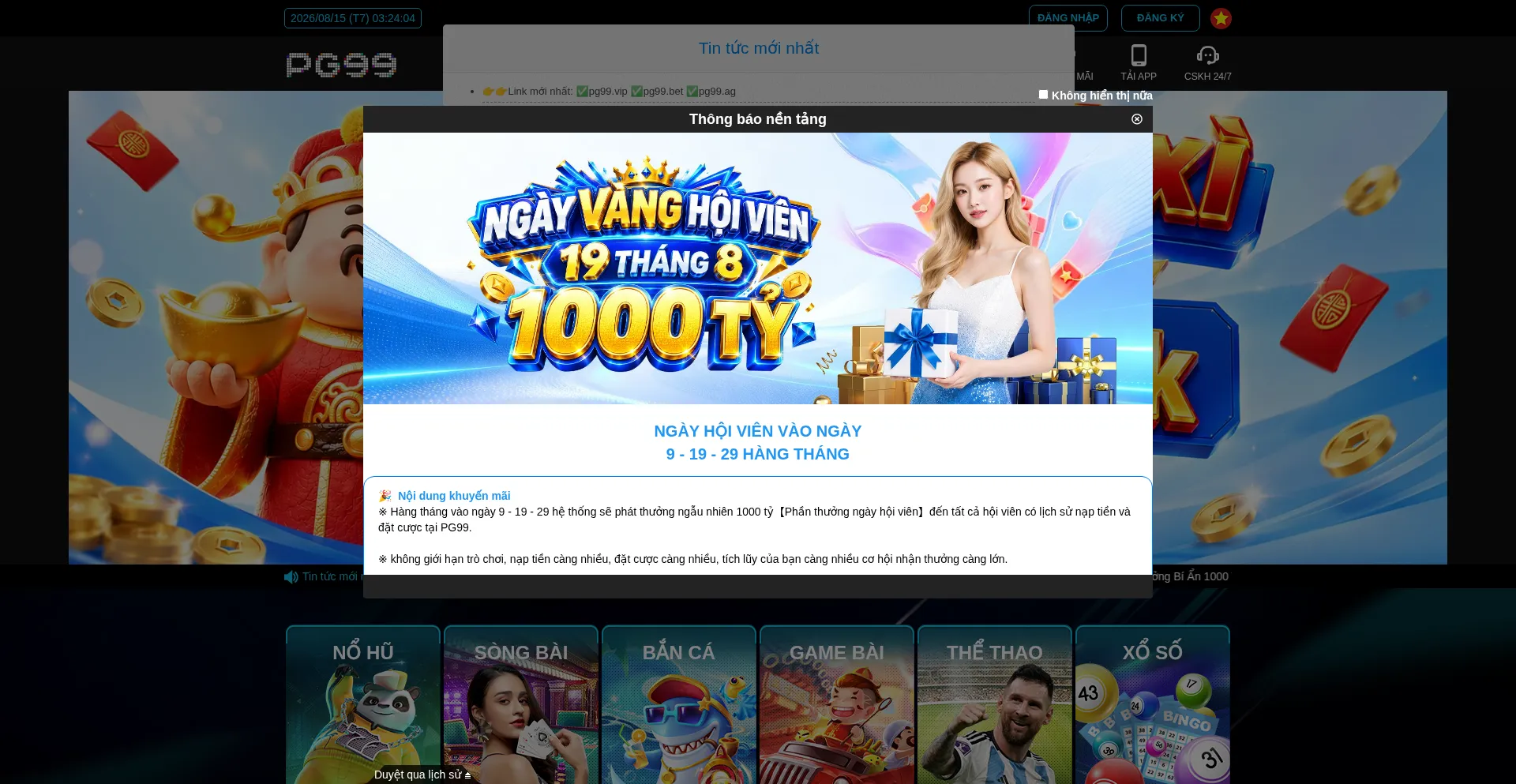Contact CSKH 24/7 headset icon

(1207, 62)
